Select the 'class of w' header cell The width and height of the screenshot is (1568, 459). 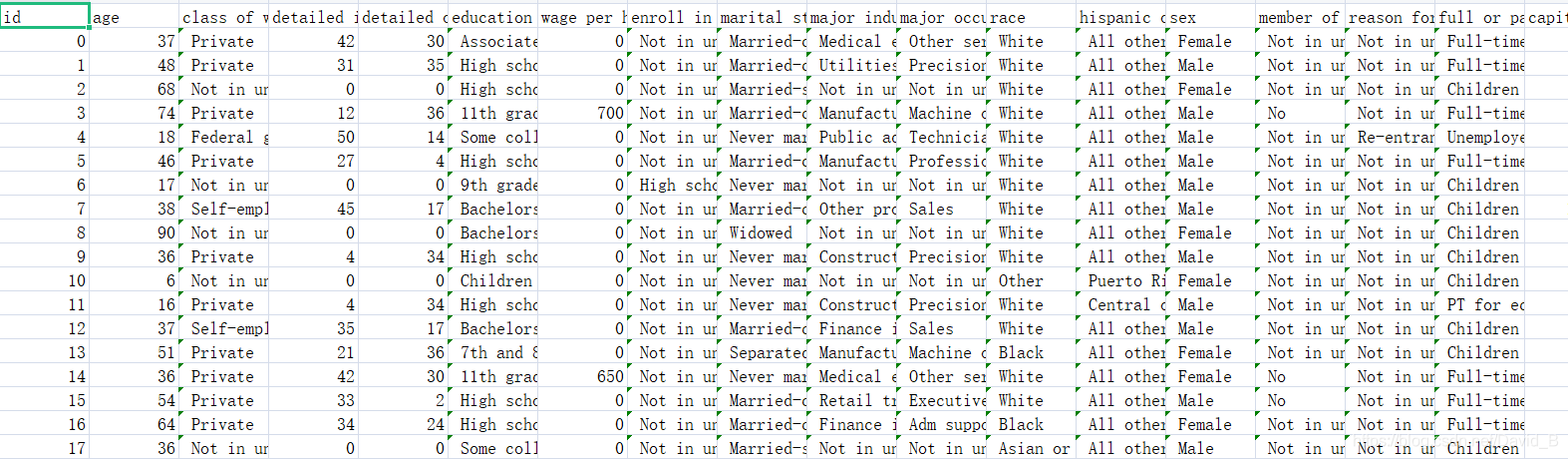point(224,17)
